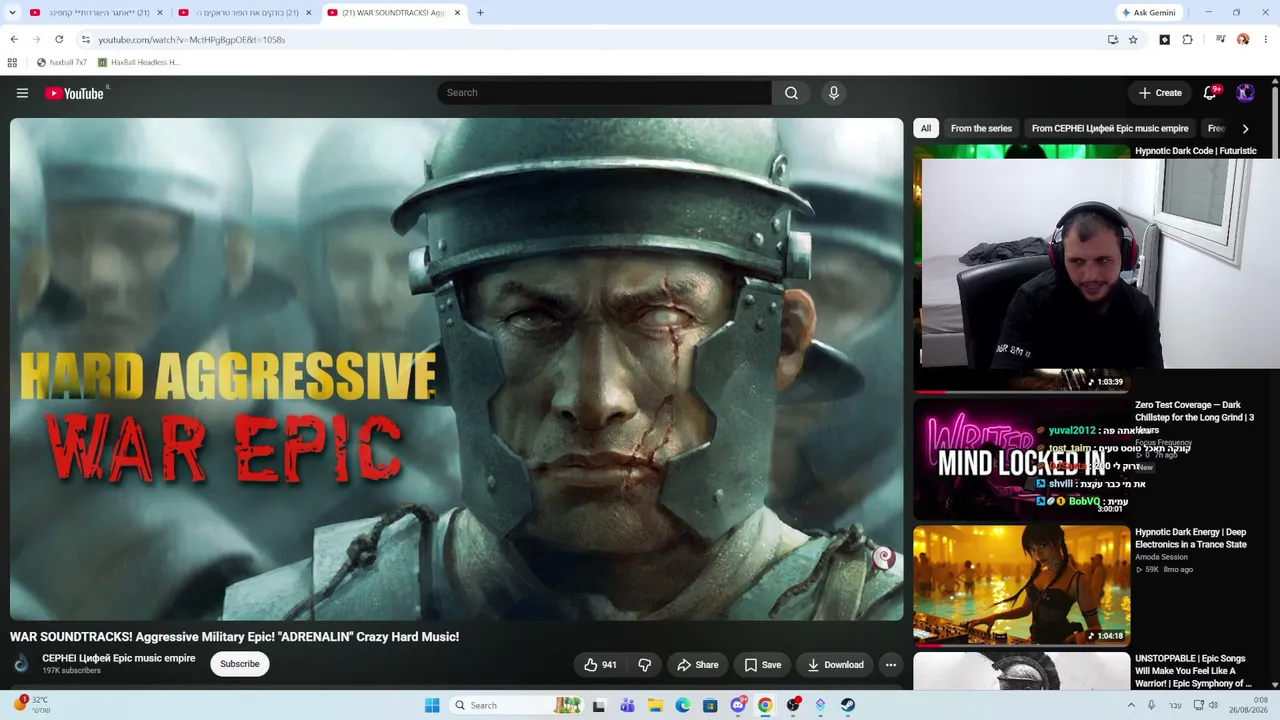Open Discord from the taskbar
This screenshot has height=720, width=1280.
(738, 705)
